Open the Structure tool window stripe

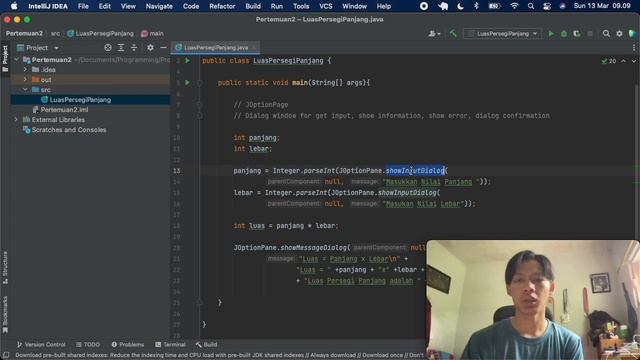click(5, 268)
